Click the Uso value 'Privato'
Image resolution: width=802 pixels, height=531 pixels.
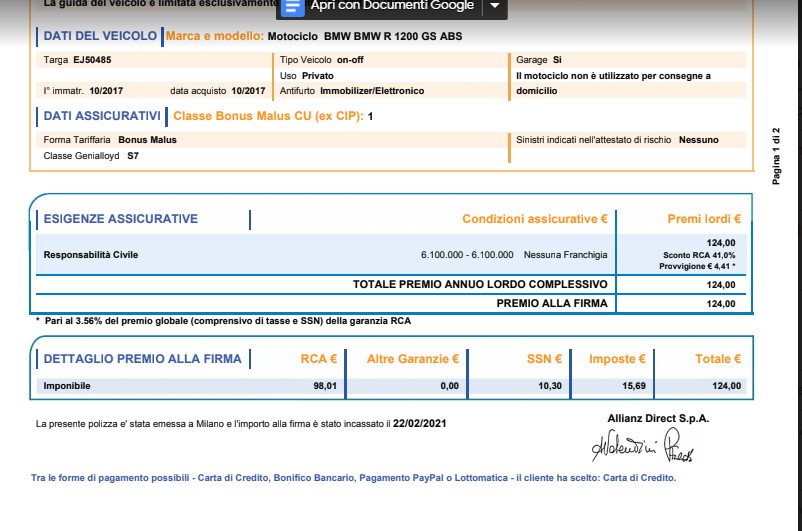[x=318, y=76]
